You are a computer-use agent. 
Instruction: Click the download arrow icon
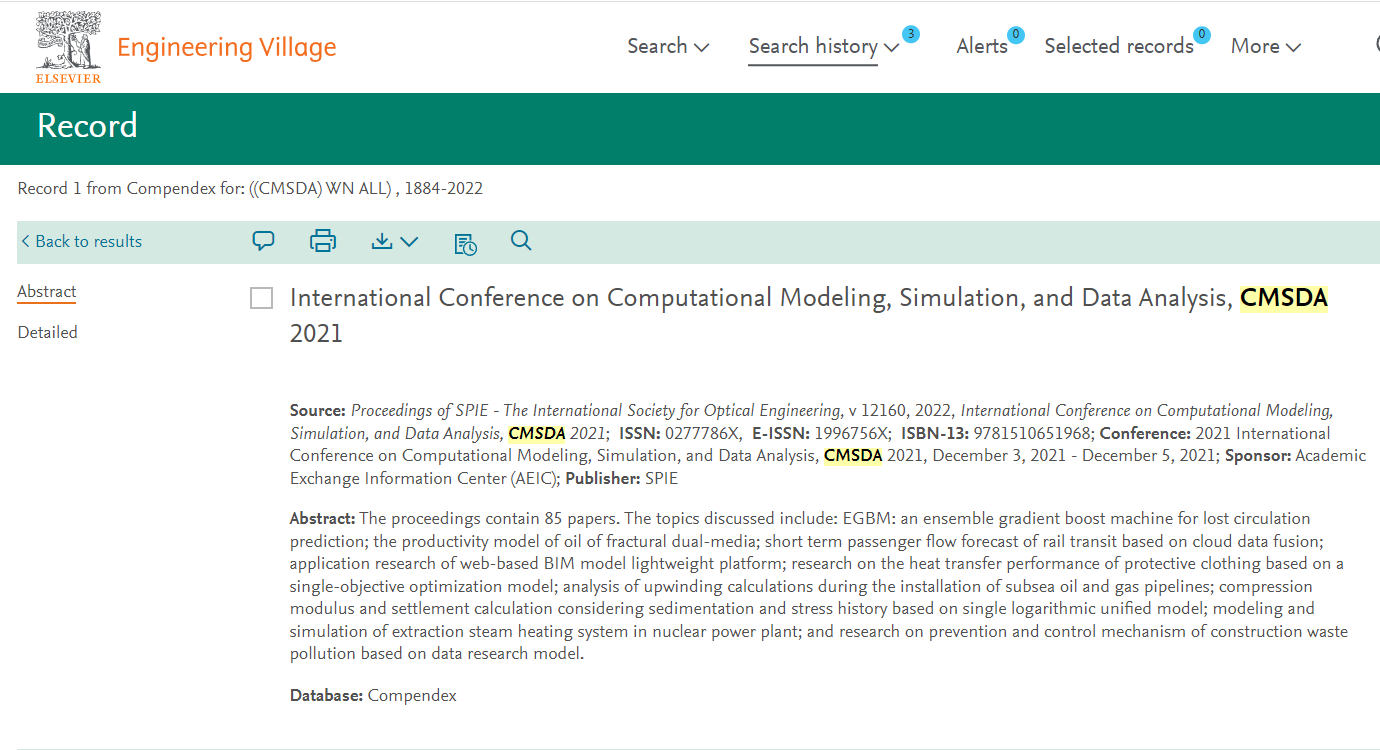click(382, 241)
